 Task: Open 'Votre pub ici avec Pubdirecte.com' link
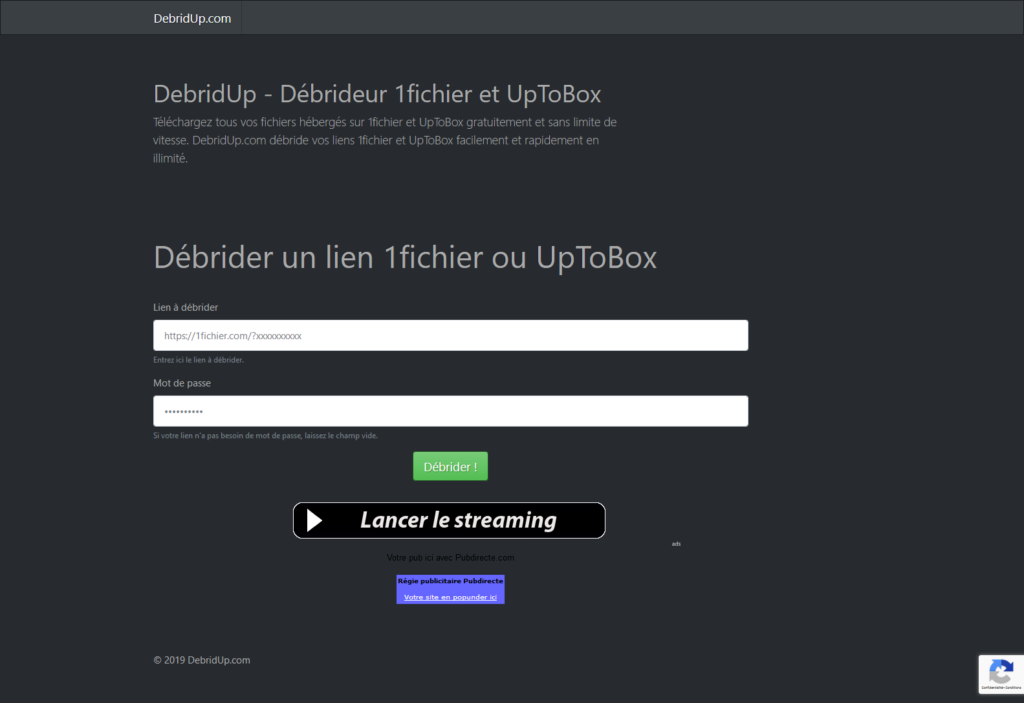[450, 557]
